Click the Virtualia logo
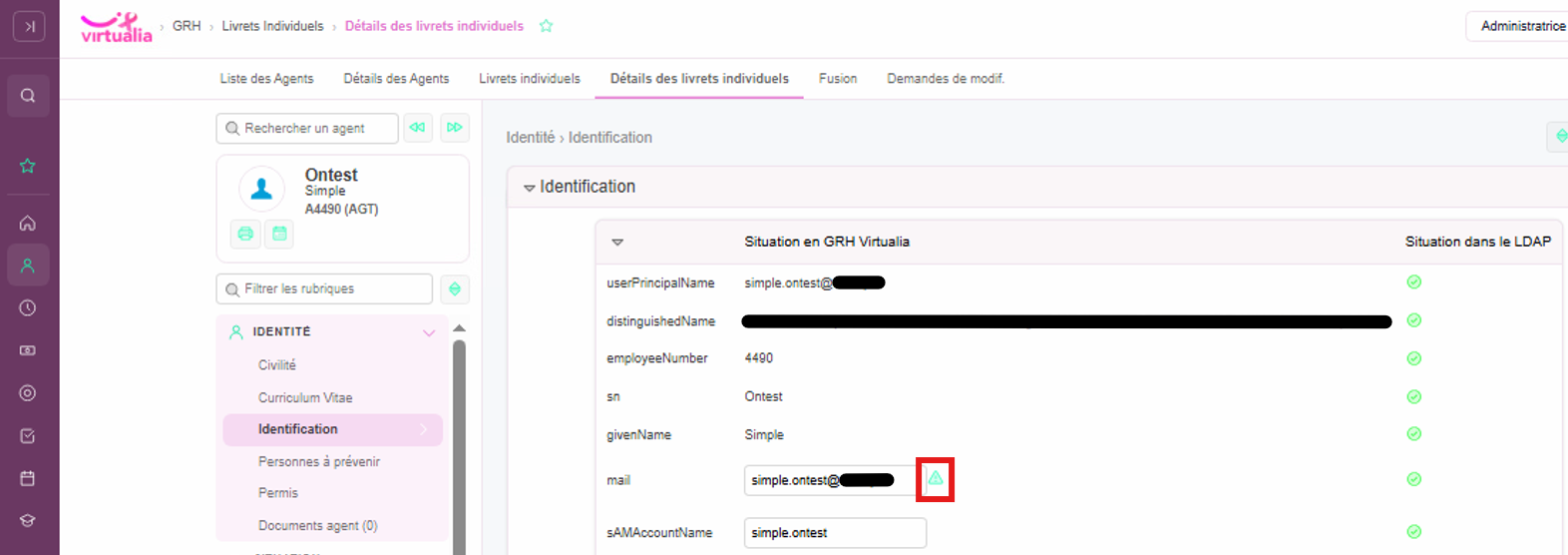This screenshot has height=555, width=1568. [x=116, y=27]
